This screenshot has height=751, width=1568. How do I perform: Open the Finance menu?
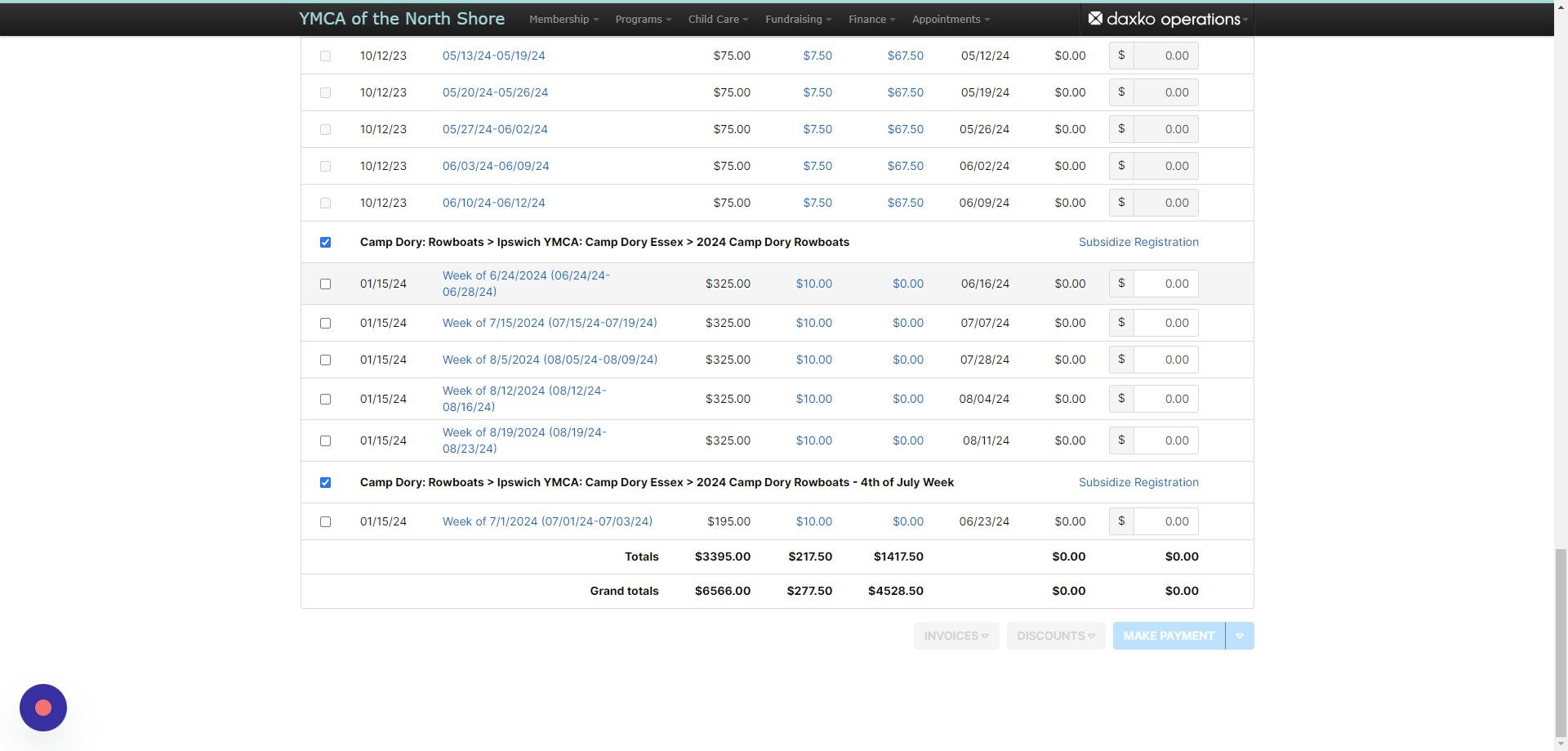click(871, 19)
